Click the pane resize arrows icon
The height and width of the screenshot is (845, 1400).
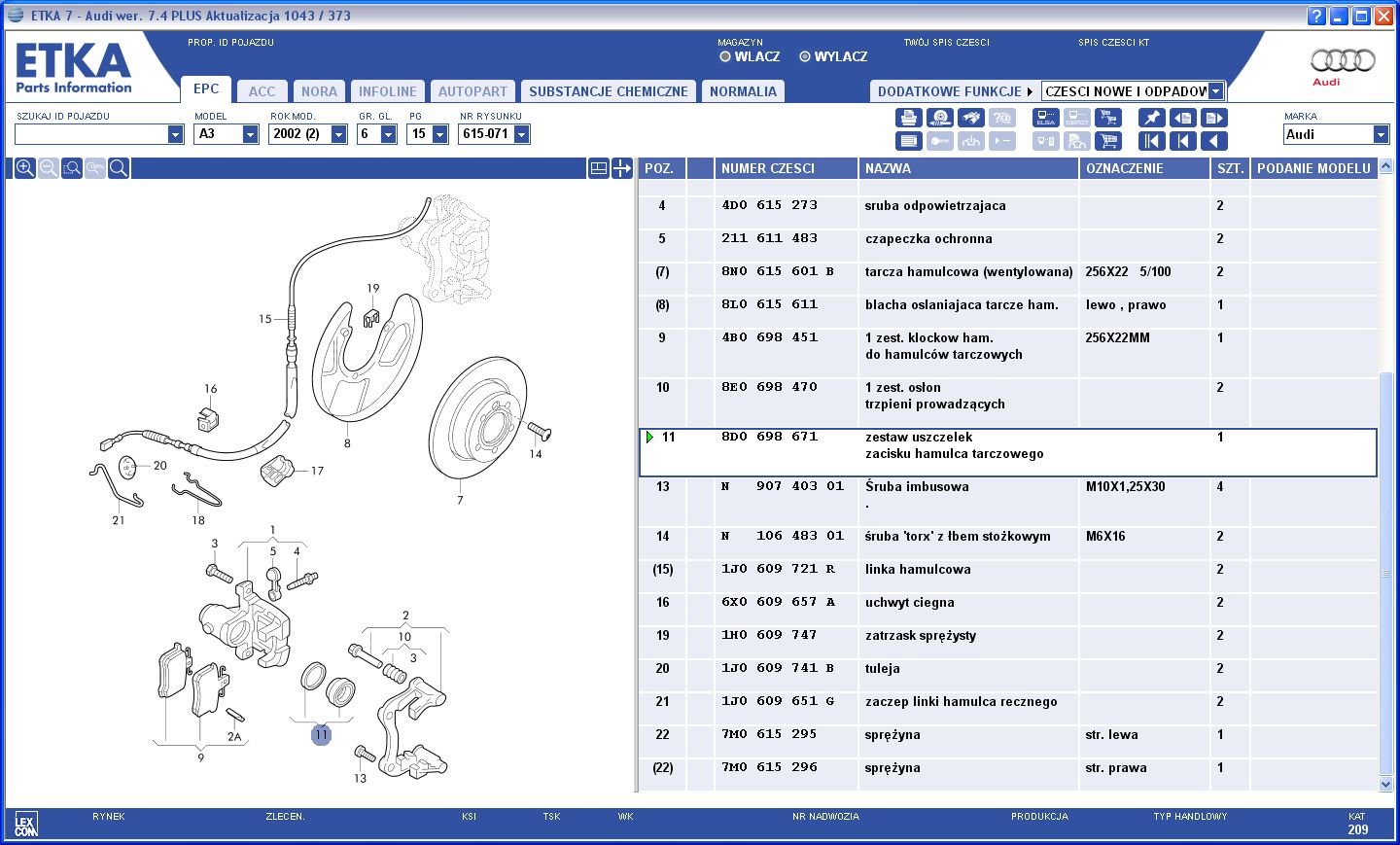622,168
